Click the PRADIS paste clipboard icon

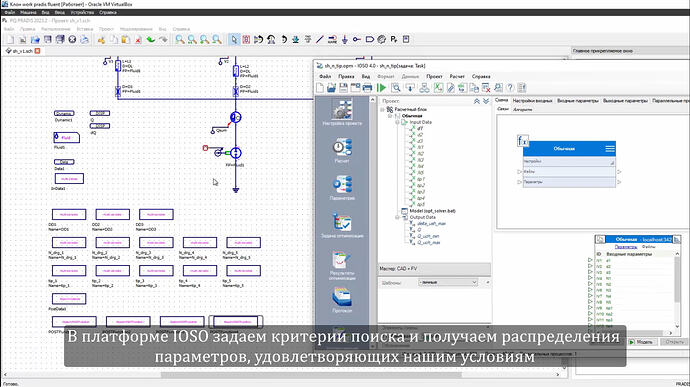126,40
